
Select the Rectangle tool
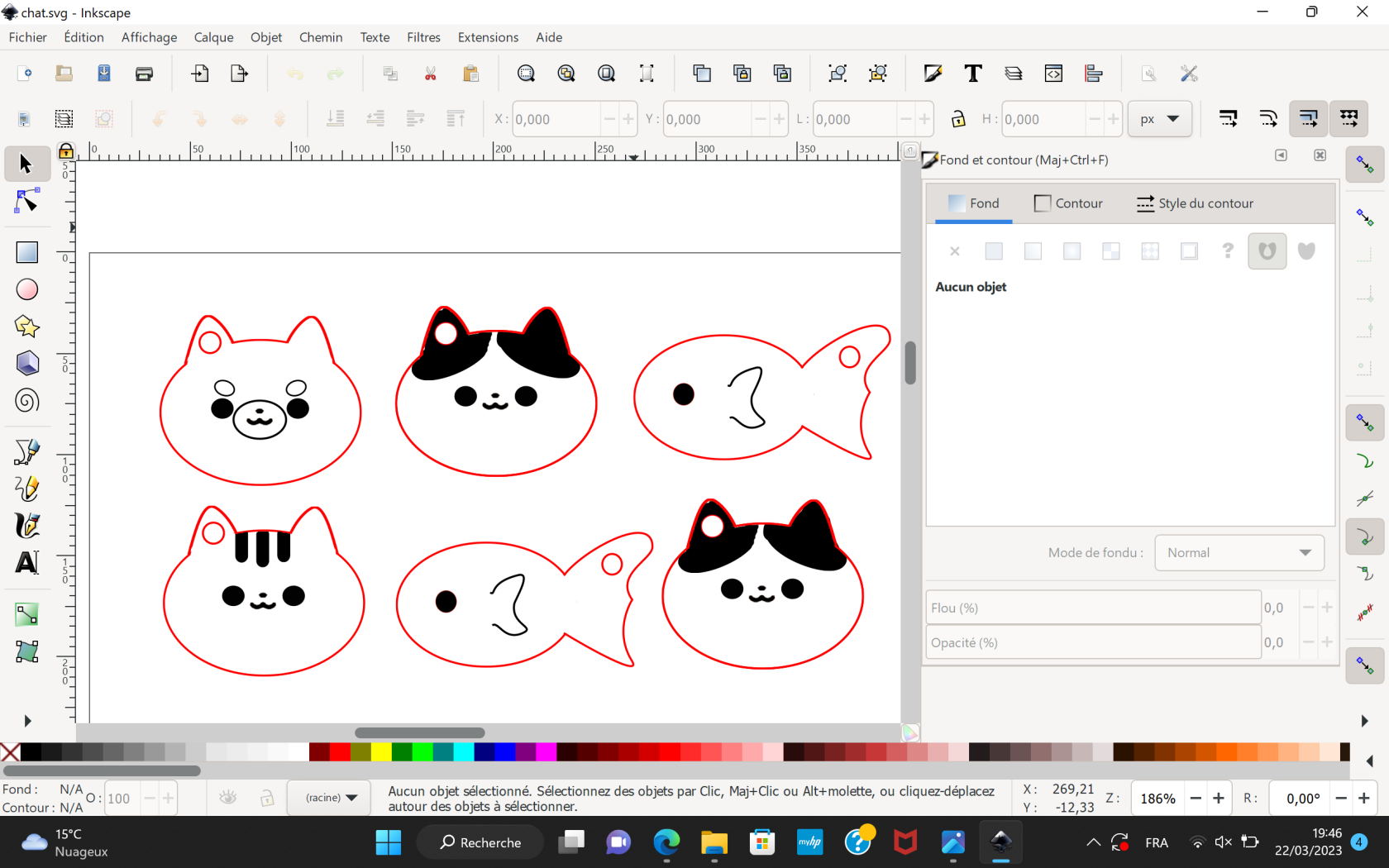click(27, 252)
